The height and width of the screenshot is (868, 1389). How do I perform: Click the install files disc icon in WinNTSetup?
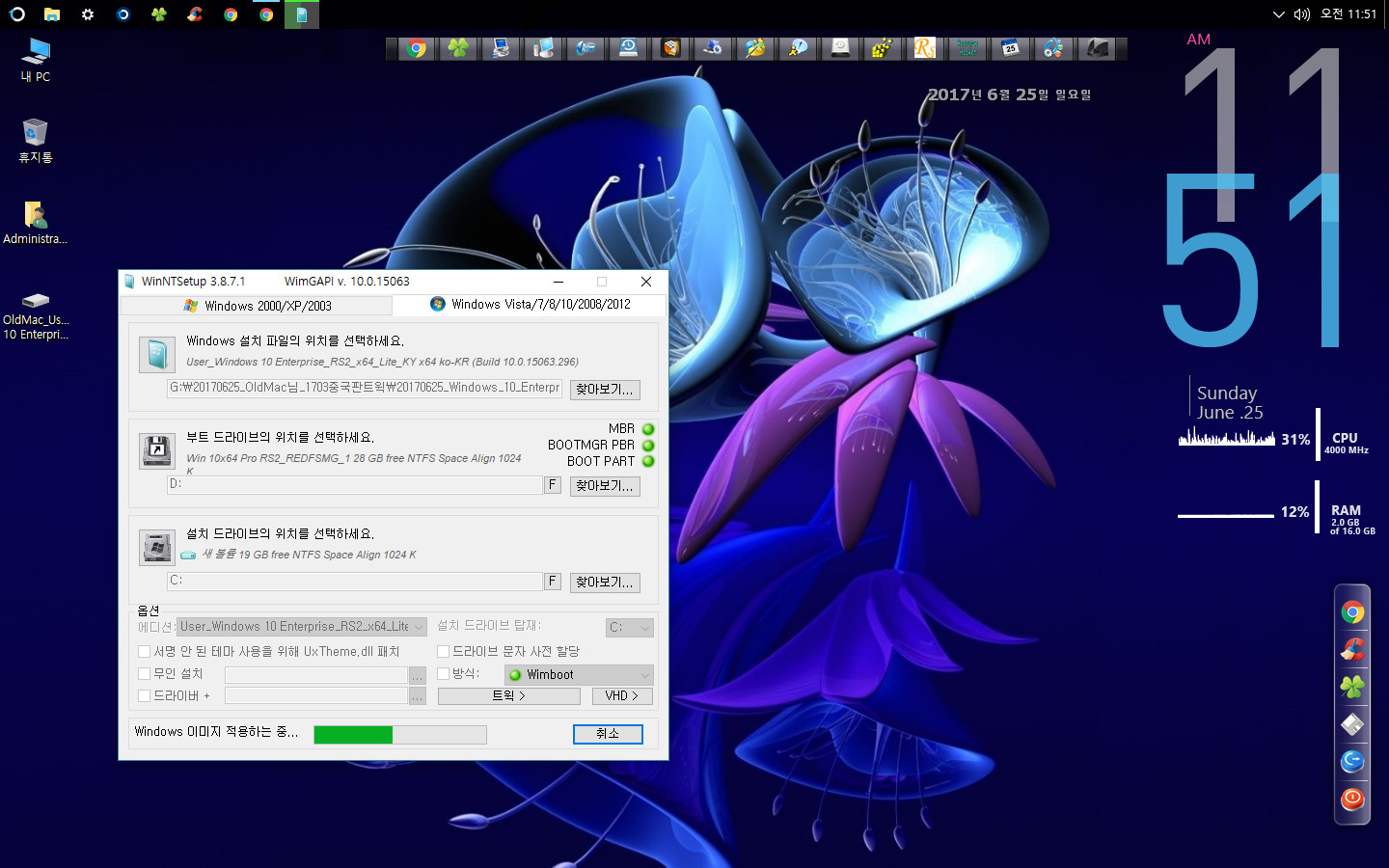pyautogui.click(x=157, y=355)
